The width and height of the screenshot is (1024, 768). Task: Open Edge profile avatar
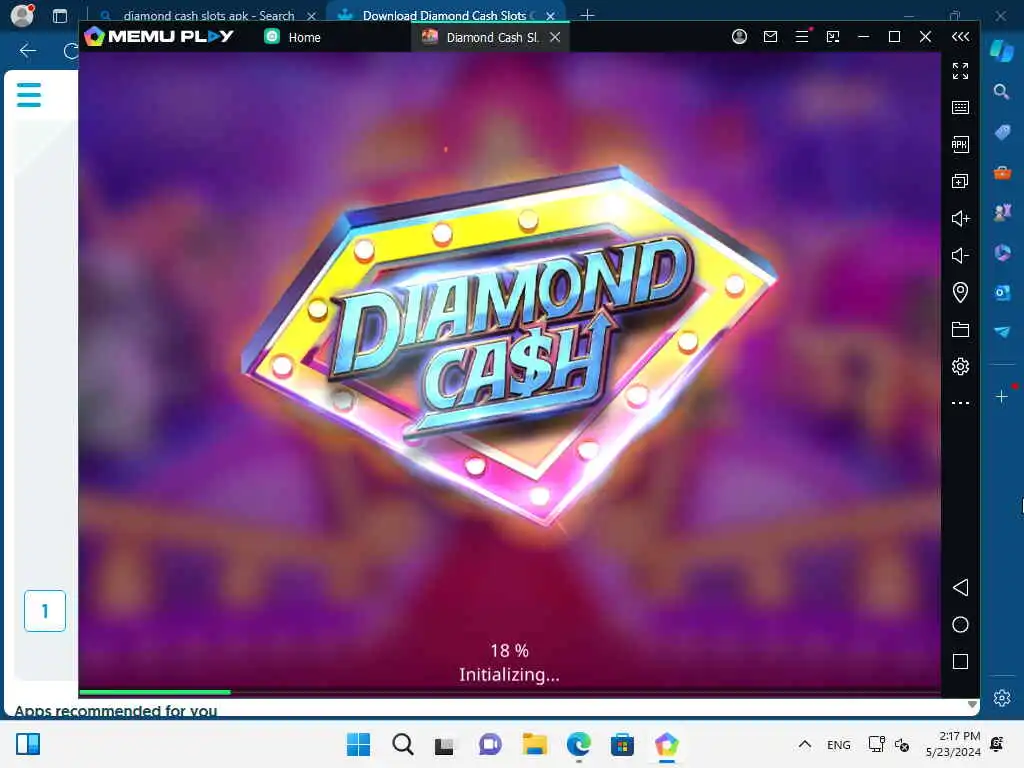23,15
